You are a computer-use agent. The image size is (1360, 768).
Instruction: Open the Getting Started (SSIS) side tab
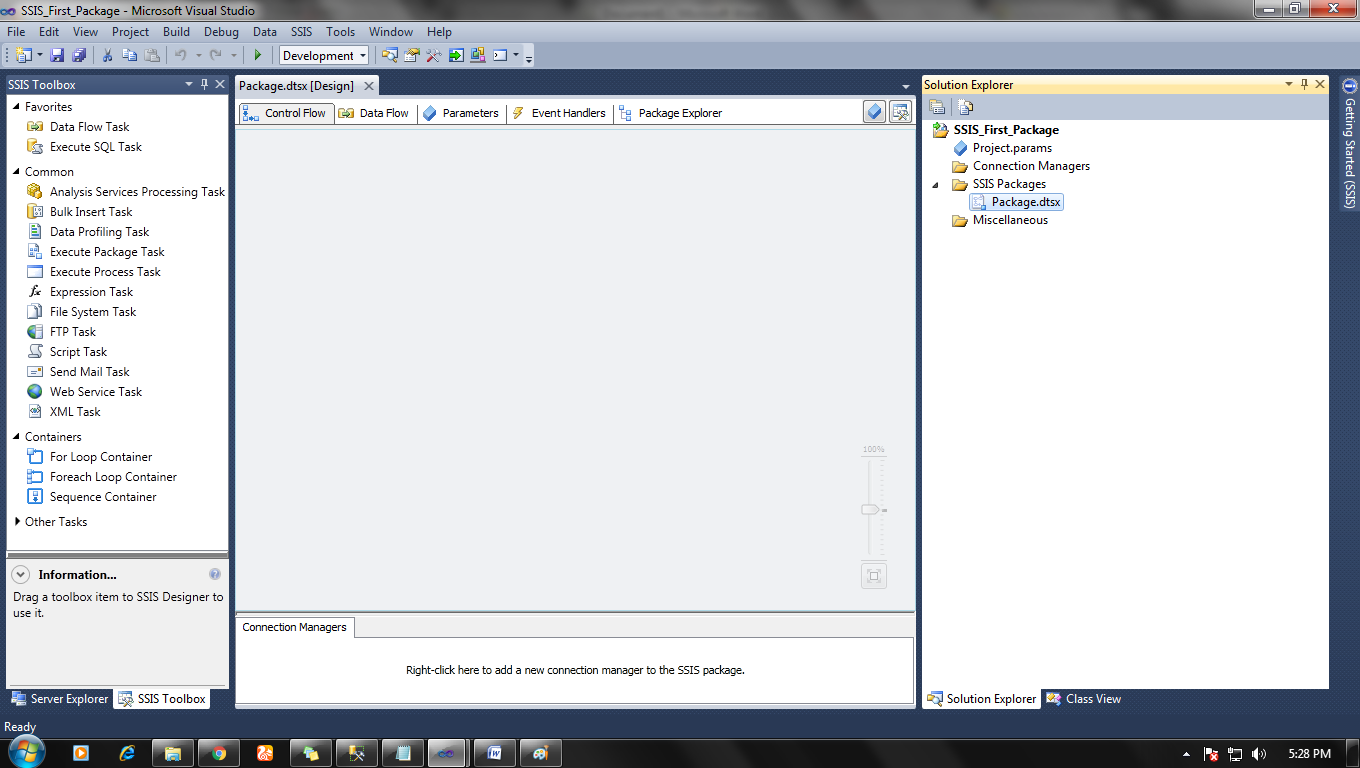pos(1349,144)
